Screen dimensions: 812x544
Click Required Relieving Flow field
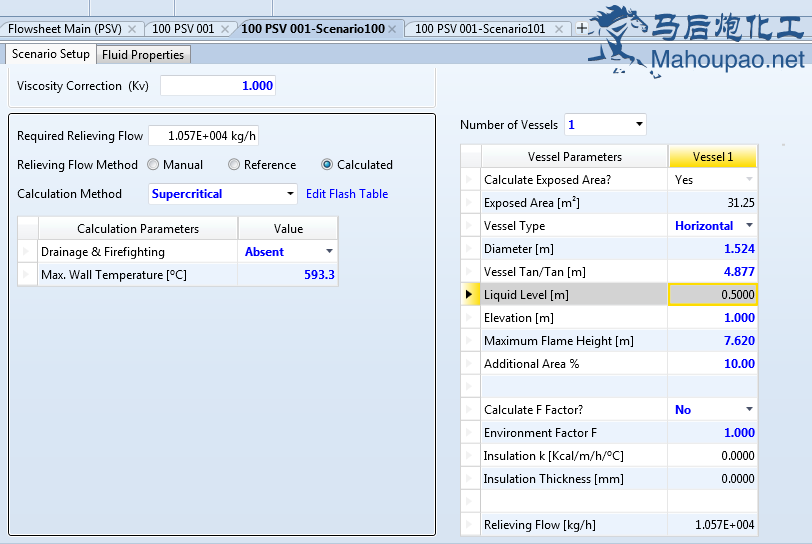coord(204,136)
